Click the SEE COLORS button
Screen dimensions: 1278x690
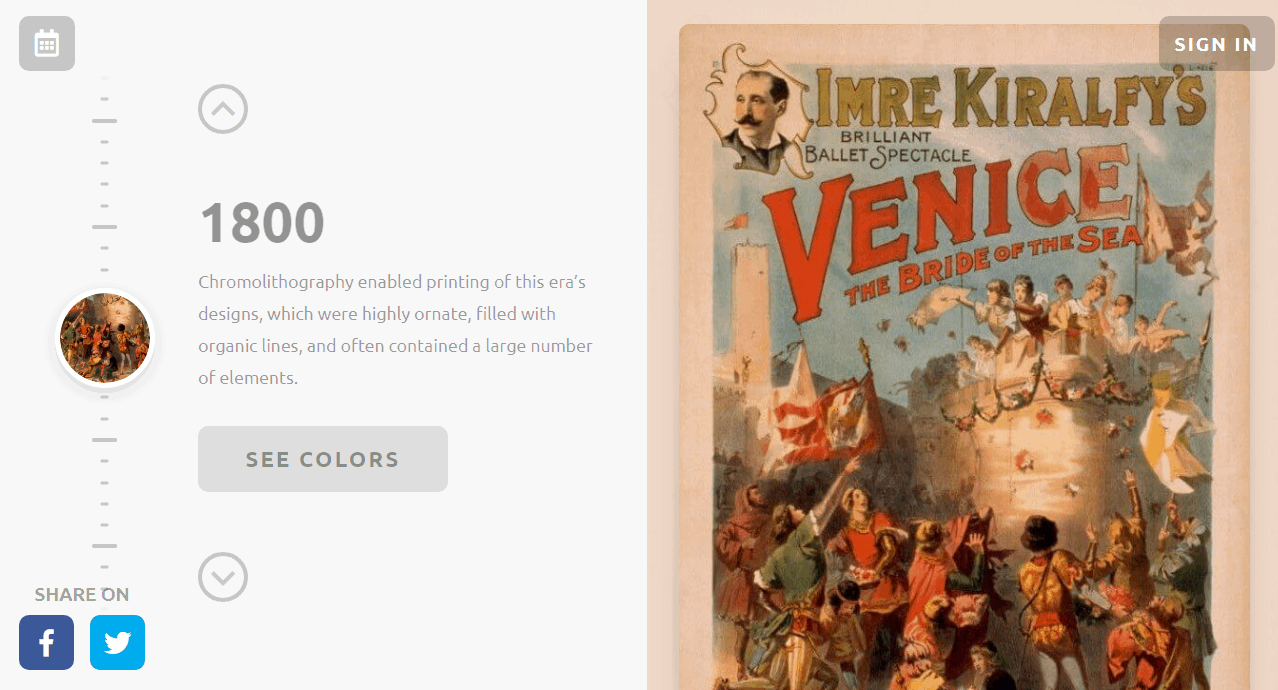(323, 459)
